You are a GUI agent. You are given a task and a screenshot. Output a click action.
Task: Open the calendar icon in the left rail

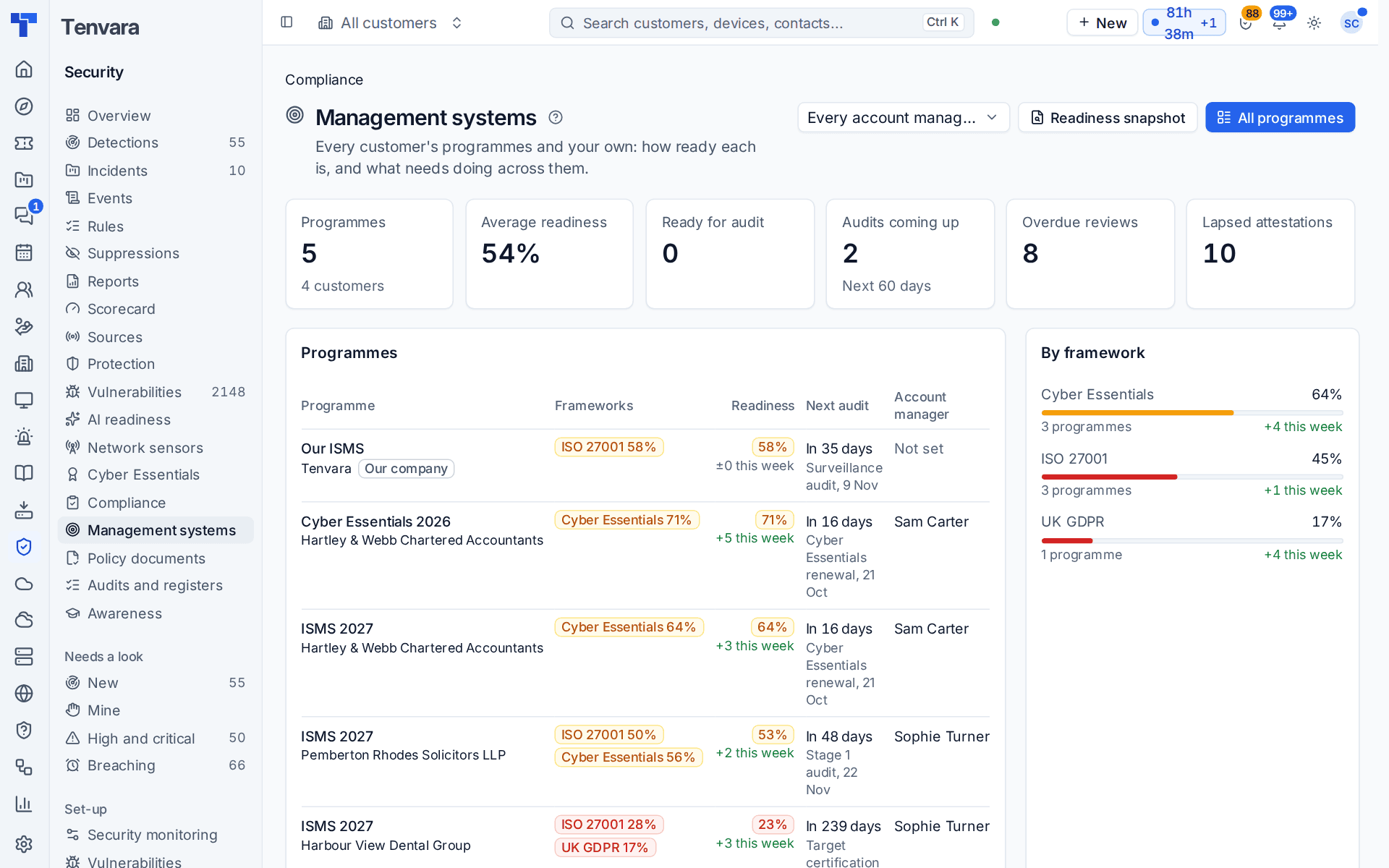[x=24, y=252]
